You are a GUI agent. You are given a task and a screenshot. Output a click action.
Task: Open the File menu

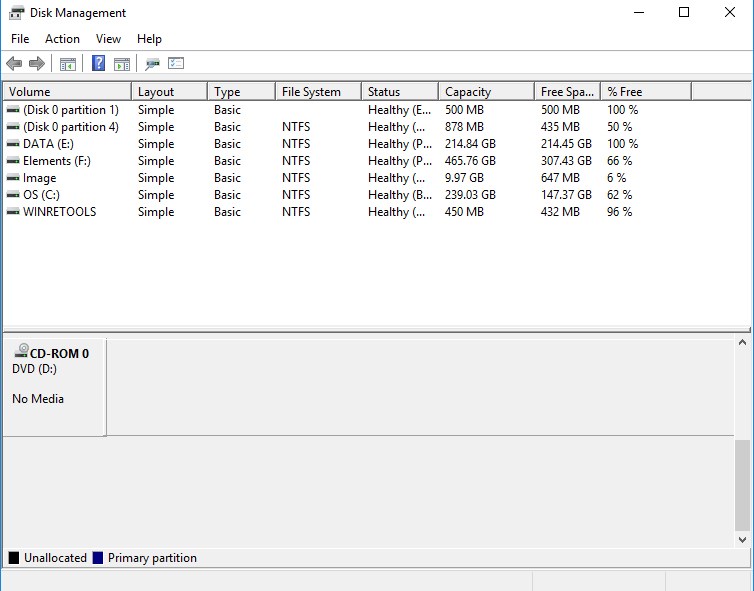click(x=20, y=39)
